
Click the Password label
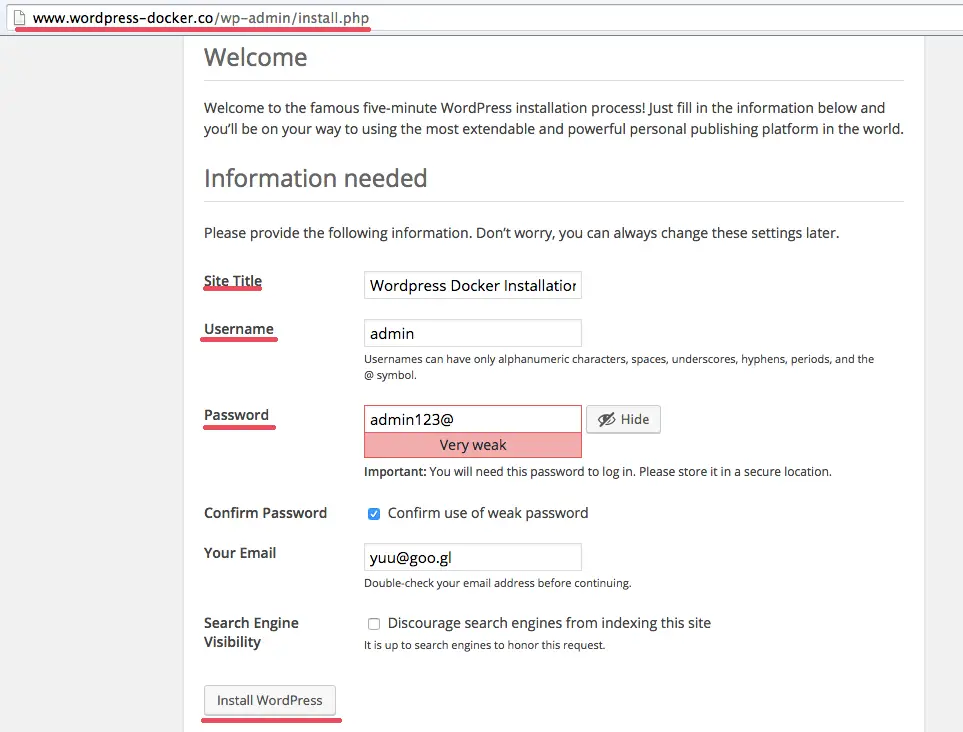(236, 415)
